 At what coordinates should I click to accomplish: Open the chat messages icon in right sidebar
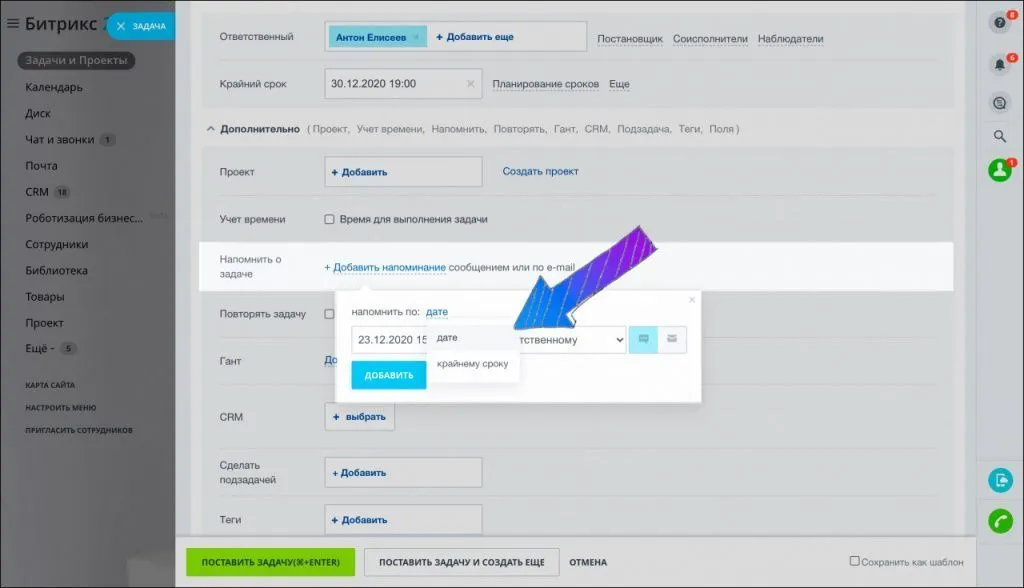tap(999, 103)
